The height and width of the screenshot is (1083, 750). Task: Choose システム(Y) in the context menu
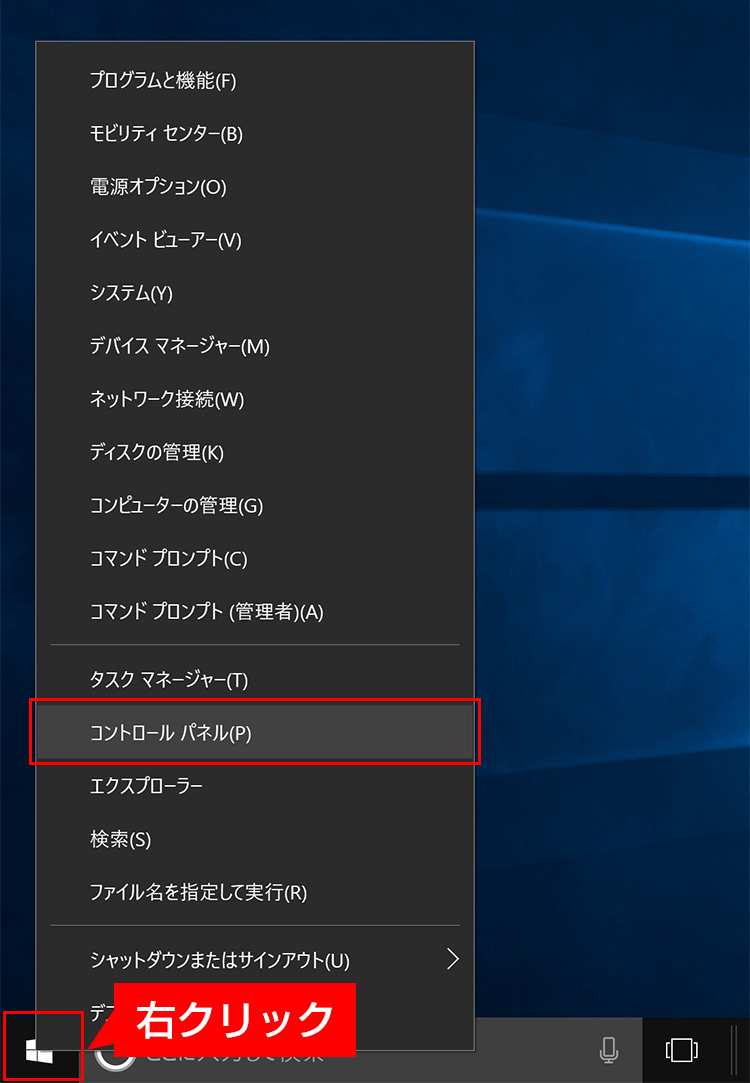coord(254,294)
